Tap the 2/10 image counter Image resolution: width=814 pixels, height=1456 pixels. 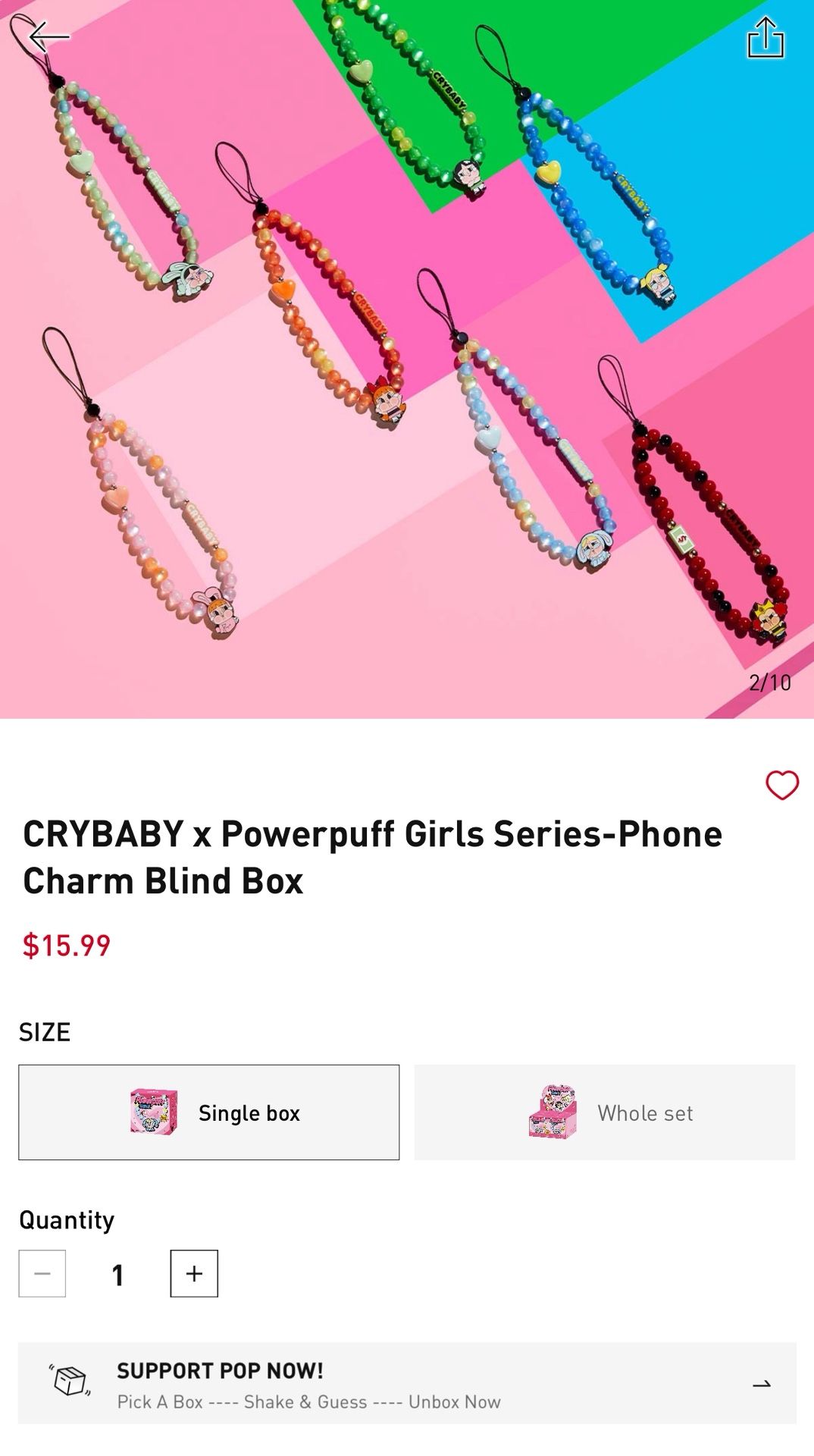coord(770,682)
